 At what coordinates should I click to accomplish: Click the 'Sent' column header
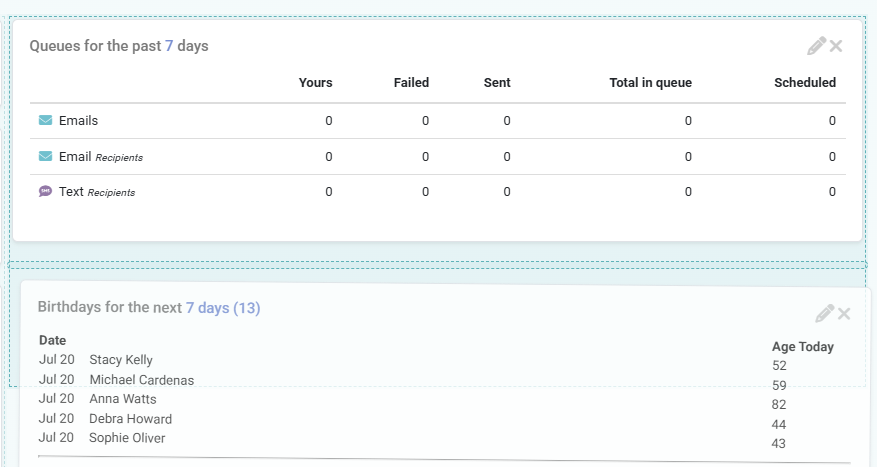(x=497, y=83)
